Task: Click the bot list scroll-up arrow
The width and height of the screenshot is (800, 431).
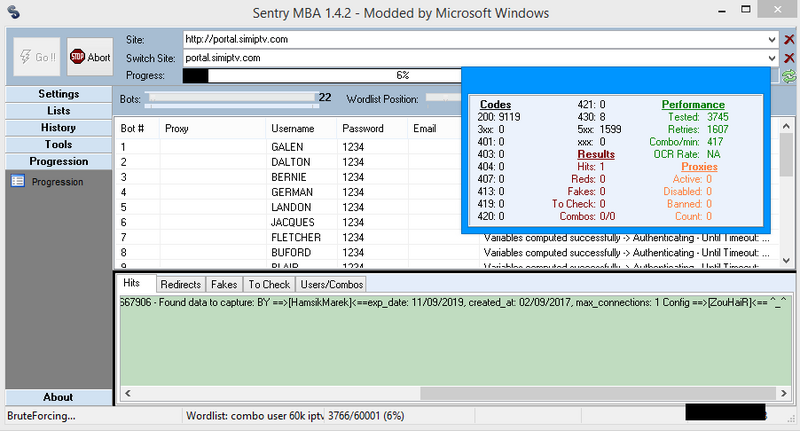Action: [786, 126]
